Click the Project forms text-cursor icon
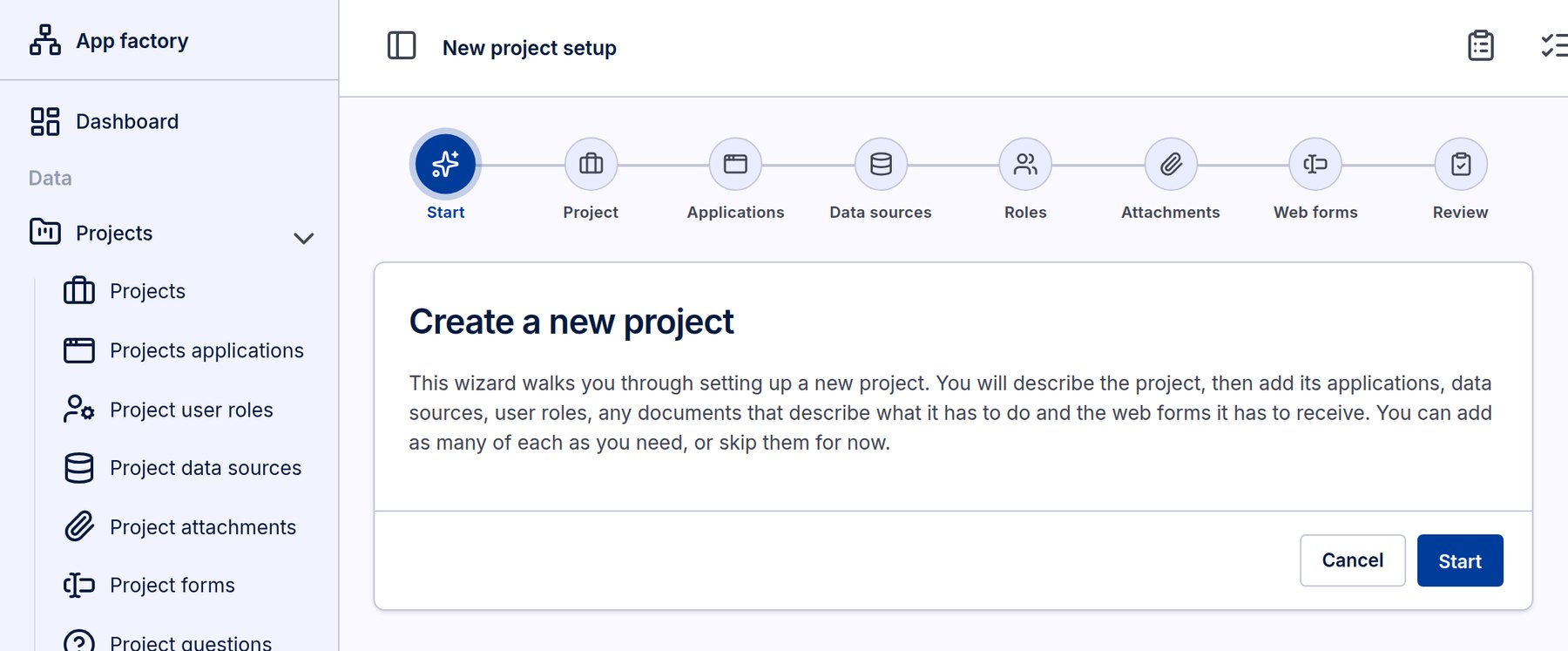1568x651 pixels. [79, 585]
